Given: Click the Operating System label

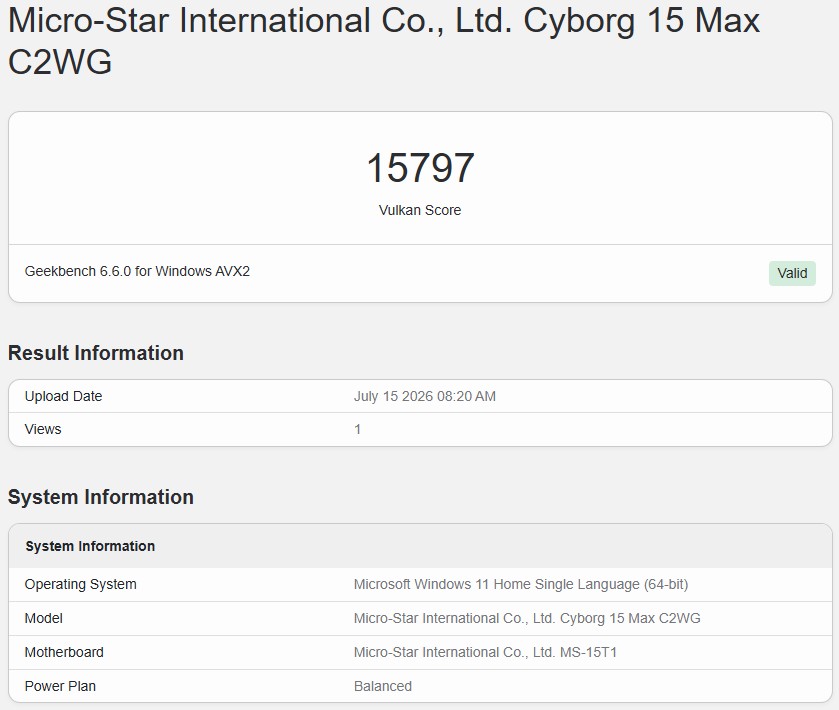Looking at the screenshot, I should [x=80, y=584].
